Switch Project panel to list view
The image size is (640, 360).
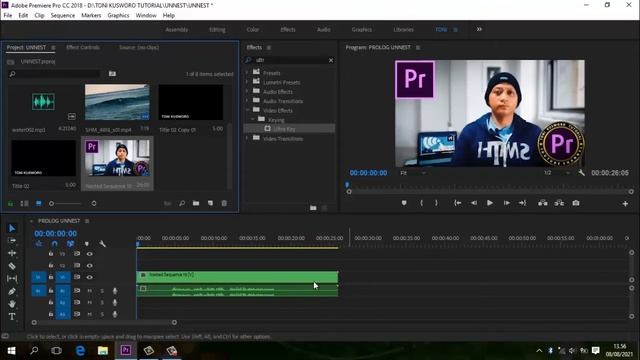click(24, 203)
